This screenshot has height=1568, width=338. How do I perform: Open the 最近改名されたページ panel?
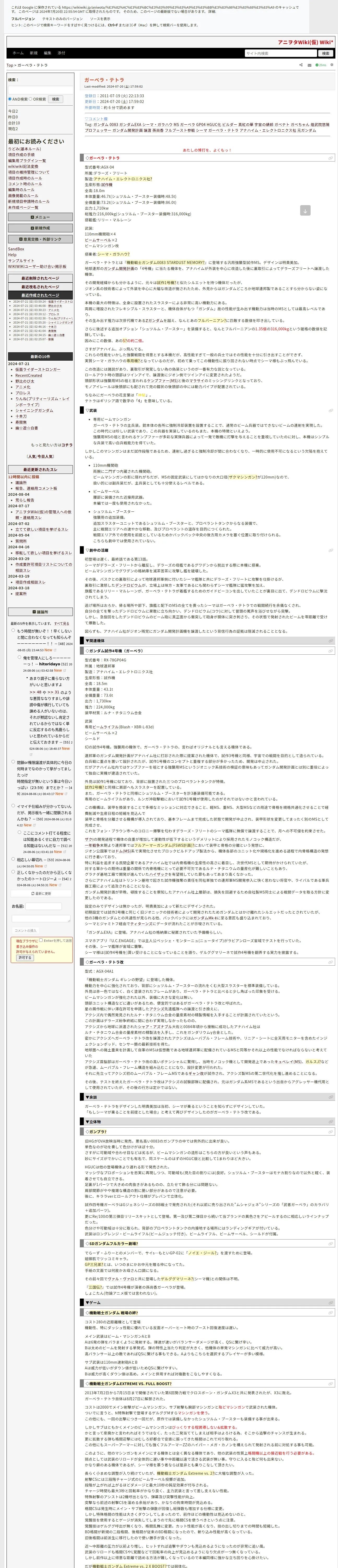click(40, 287)
